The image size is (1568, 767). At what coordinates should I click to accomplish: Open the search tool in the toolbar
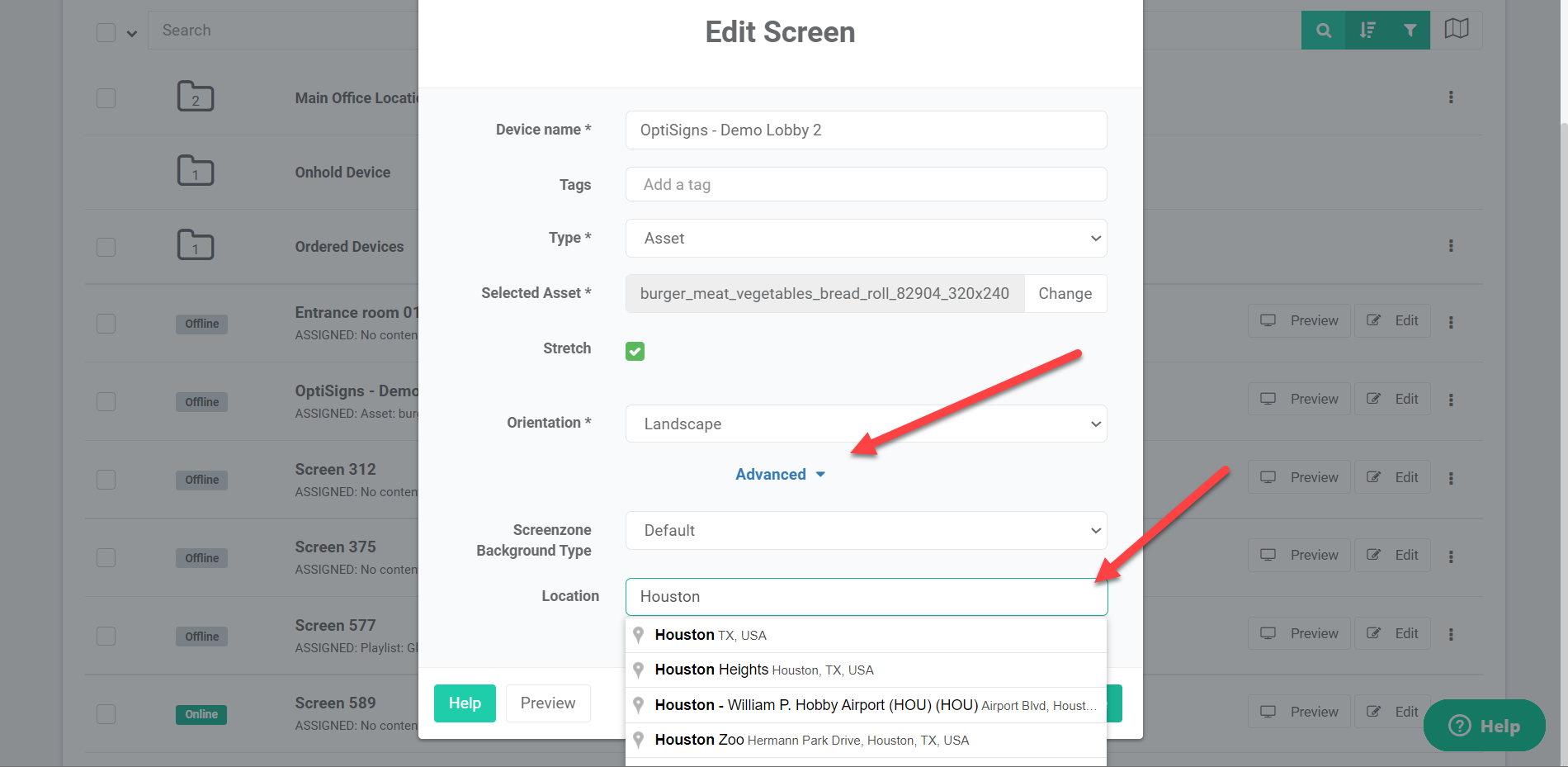pyautogui.click(x=1323, y=30)
